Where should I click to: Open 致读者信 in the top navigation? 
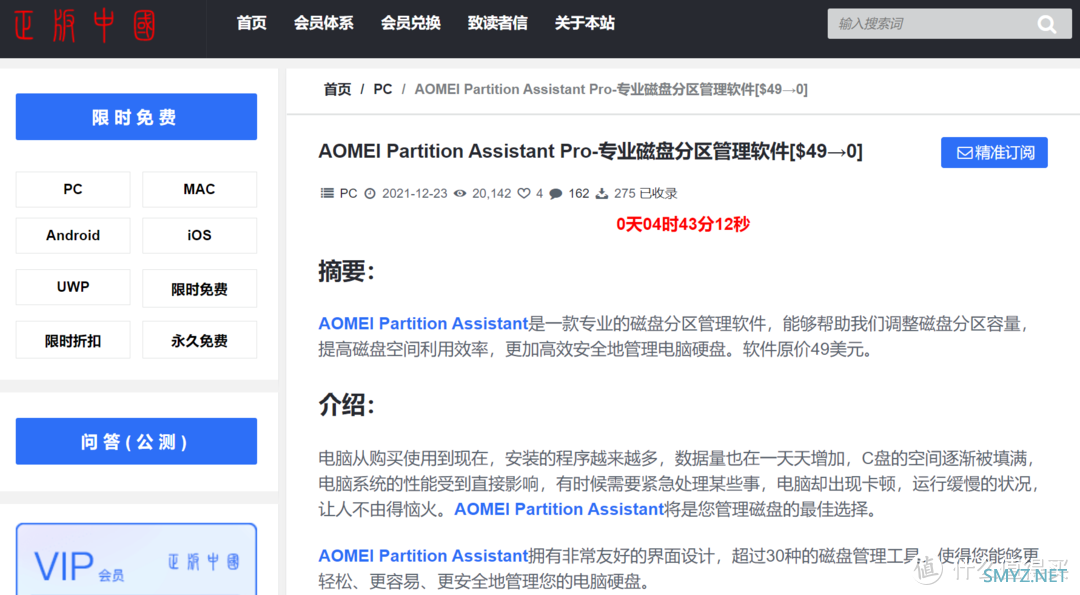click(x=497, y=23)
